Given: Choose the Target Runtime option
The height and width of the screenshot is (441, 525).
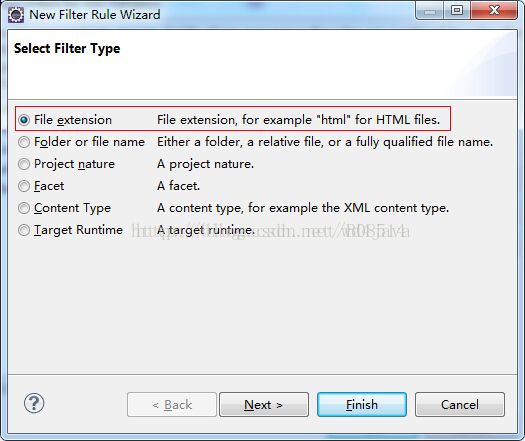Looking at the screenshot, I should pos(24,230).
